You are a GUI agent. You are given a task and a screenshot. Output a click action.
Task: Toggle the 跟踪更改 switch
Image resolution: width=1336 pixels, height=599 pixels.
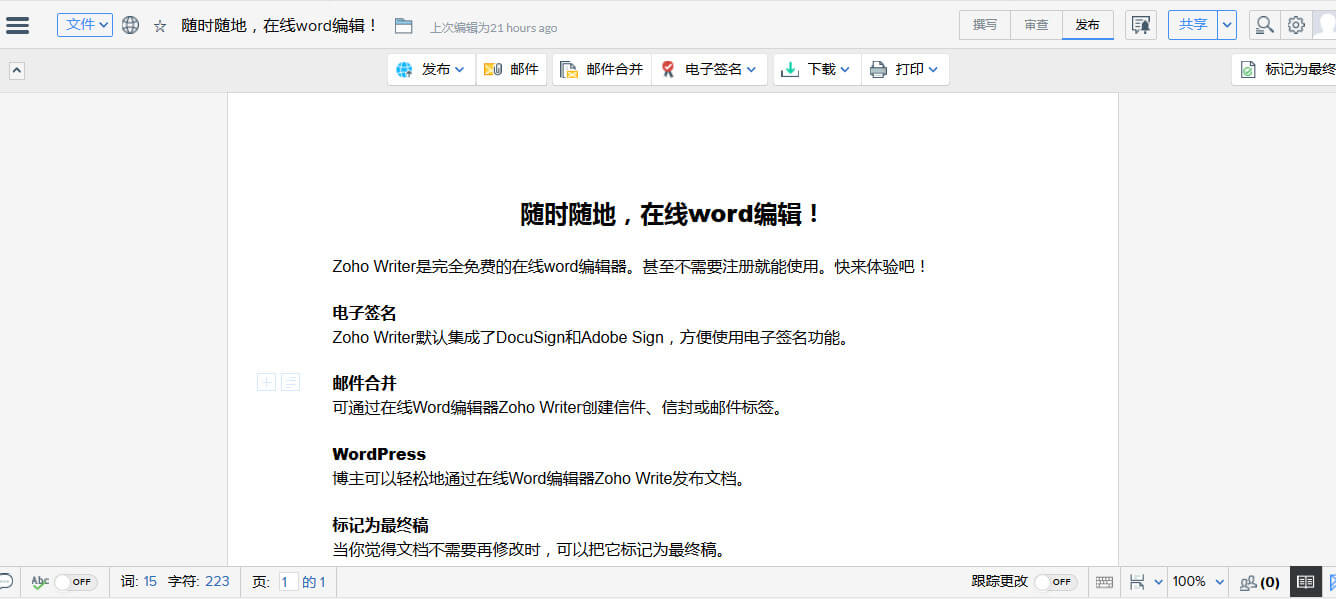pyautogui.click(x=1055, y=582)
